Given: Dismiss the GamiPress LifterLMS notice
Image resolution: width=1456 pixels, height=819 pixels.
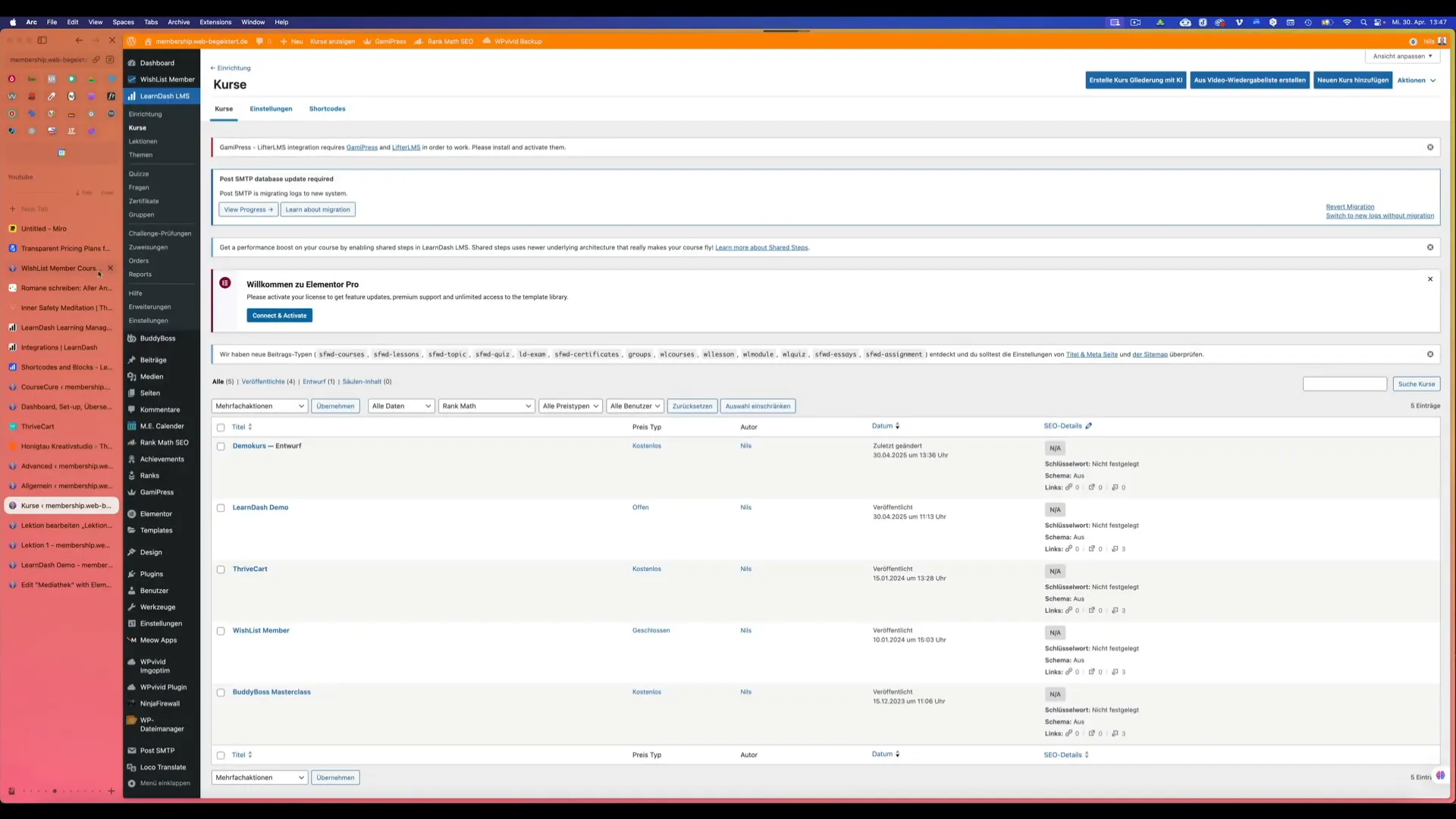Looking at the screenshot, I should pos(1430,147).
